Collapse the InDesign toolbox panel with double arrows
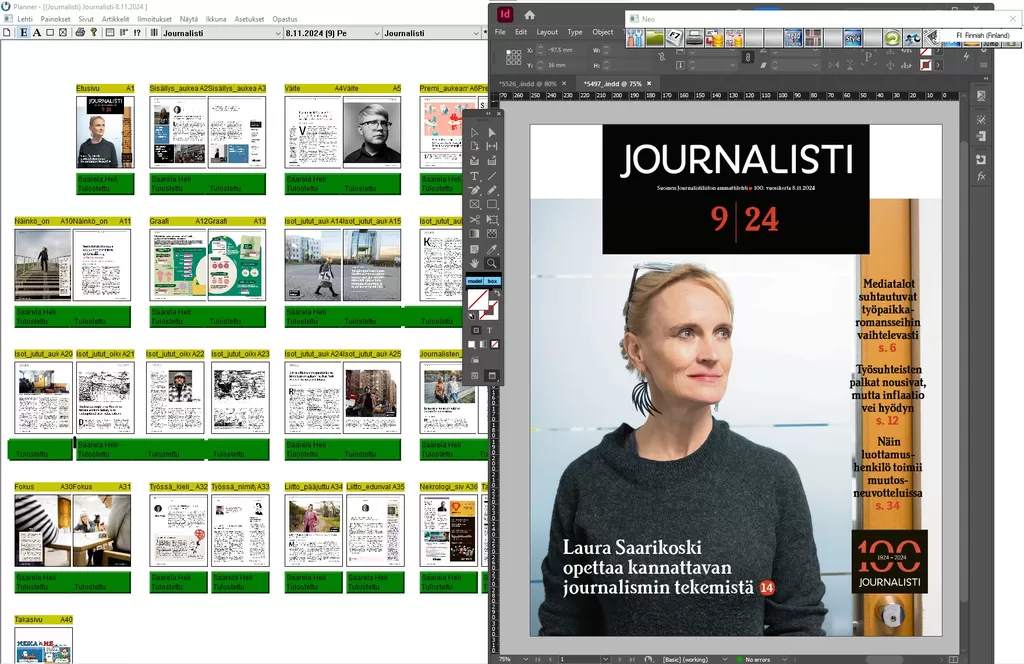Image resolution: width=1024 pixels, height=664 pixels. (x=488, y=114)
